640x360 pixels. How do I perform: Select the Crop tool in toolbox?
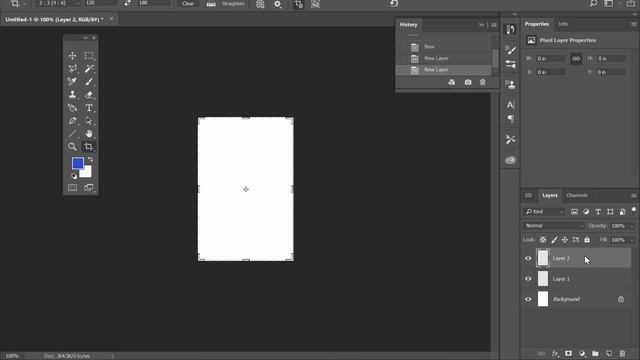pos(89,147)
